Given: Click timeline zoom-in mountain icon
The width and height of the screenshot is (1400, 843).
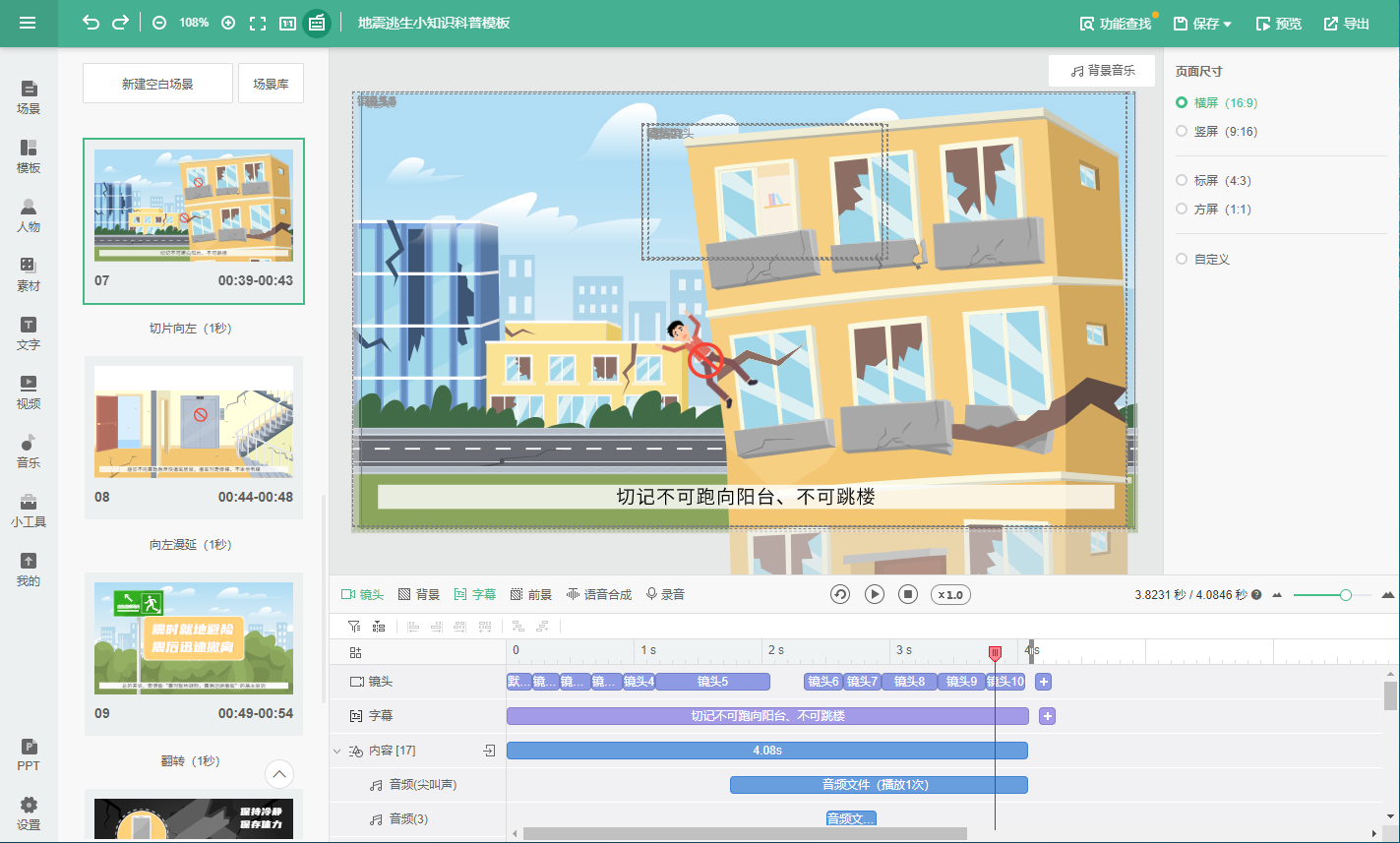Looking at the screenshot, I should (1388, 595).
